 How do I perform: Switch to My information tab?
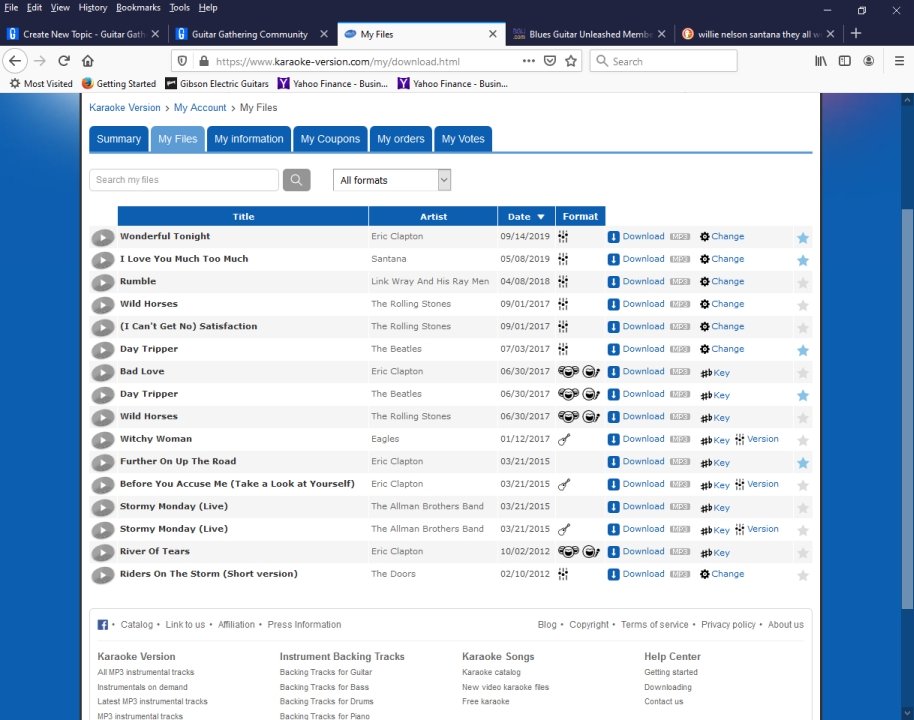pos(248,139)
